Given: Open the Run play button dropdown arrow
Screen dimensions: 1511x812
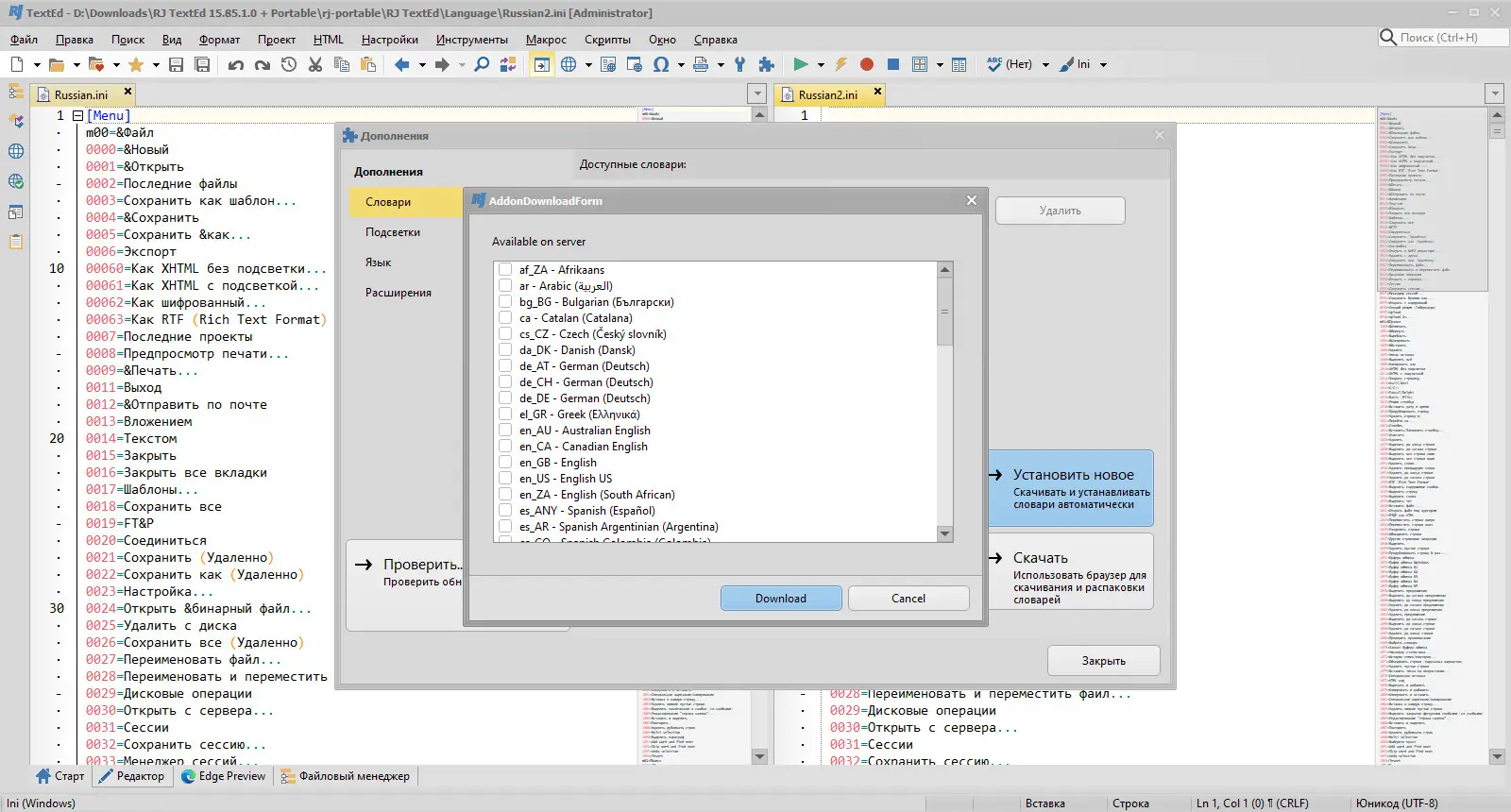Looking at the screenshot, I should [821, 65].
